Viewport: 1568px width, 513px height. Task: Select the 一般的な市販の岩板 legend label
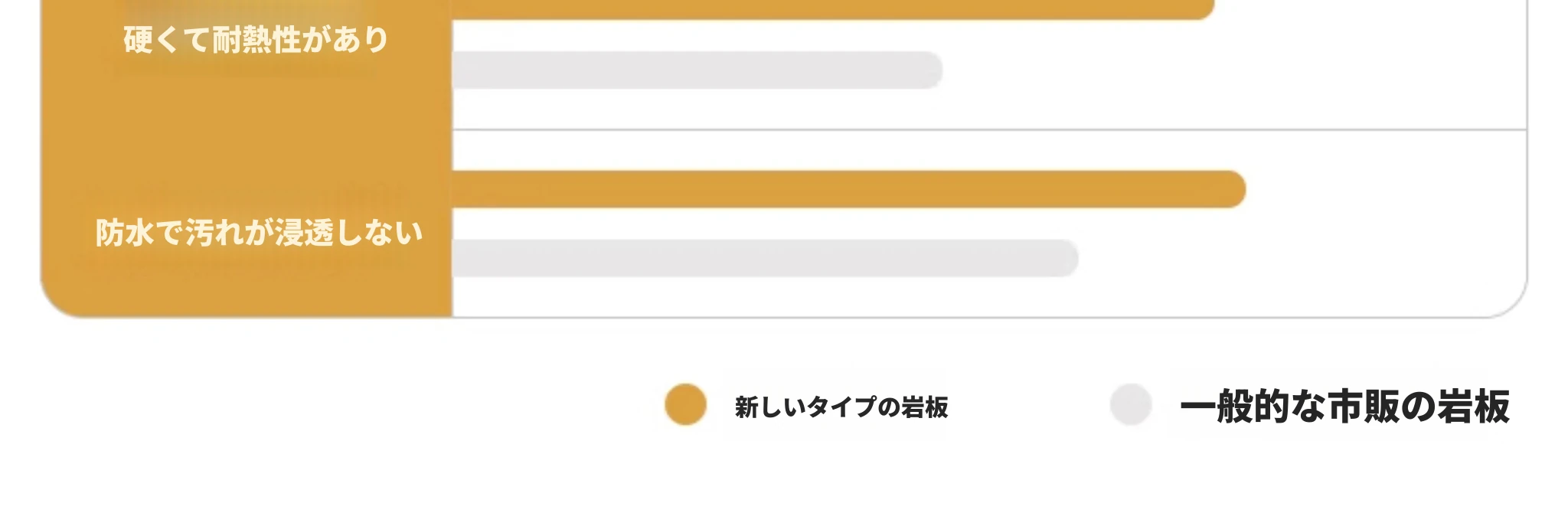[1344, 406]
